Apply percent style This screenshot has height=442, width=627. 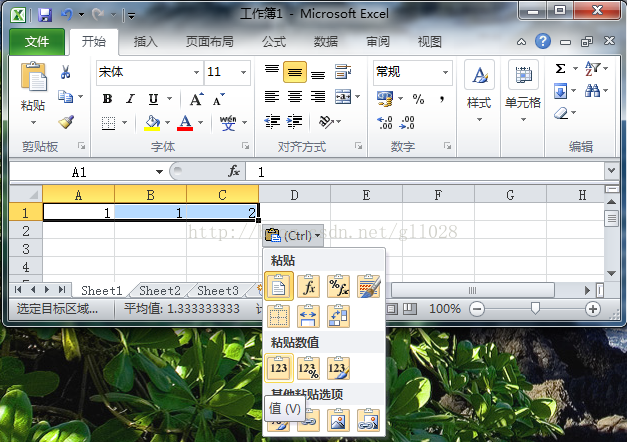[418, 99]
